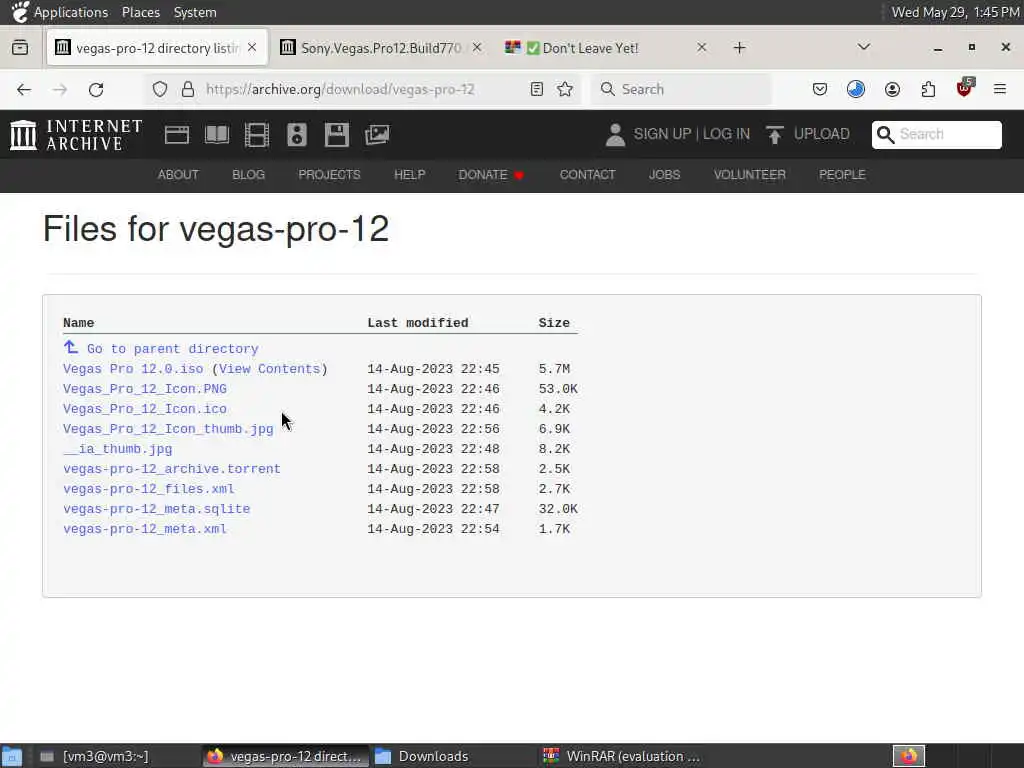Open the extensions puzzle-piece icon
Viewport: 1024px width, 768px height.
click(928, 89)
